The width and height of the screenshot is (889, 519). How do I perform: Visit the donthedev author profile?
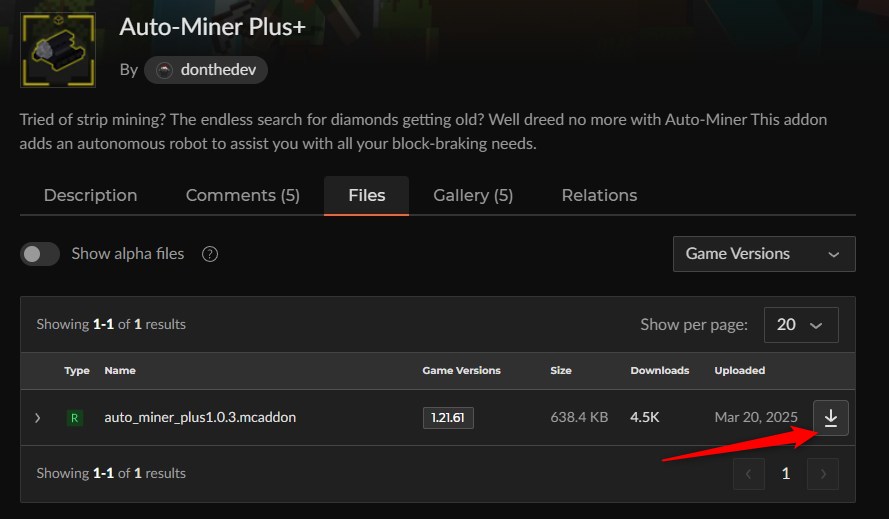click(206, 70)
